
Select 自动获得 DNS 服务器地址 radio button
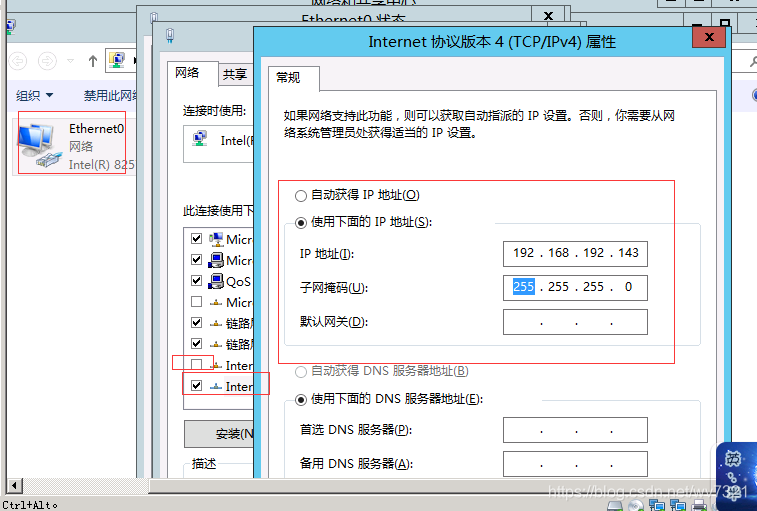[x=301, y=371]
